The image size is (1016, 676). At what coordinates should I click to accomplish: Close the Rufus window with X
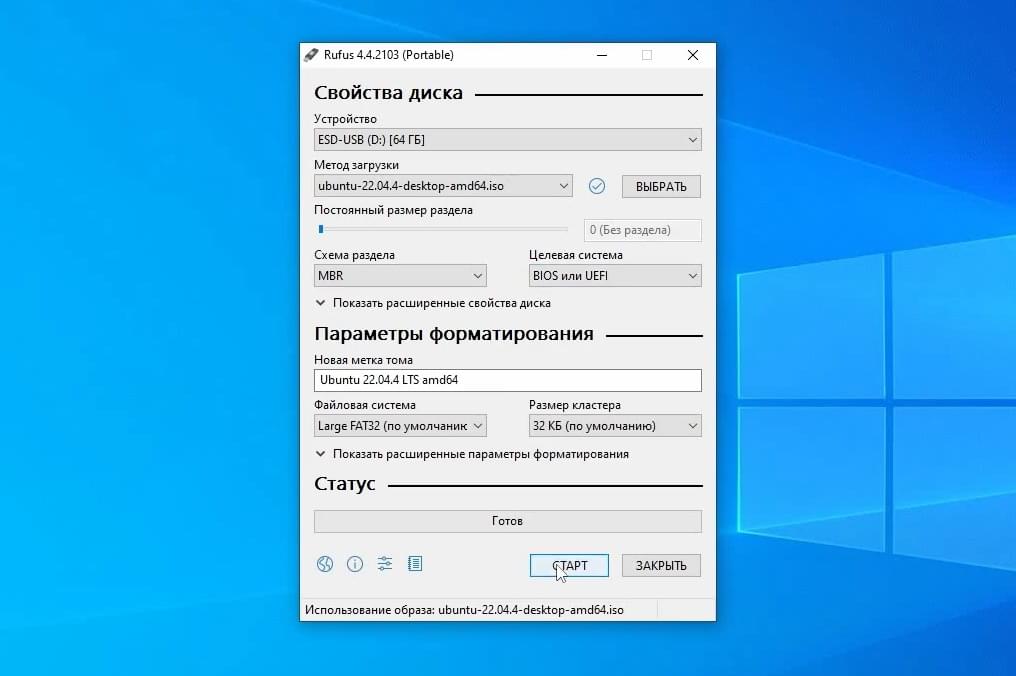(693, 55)
